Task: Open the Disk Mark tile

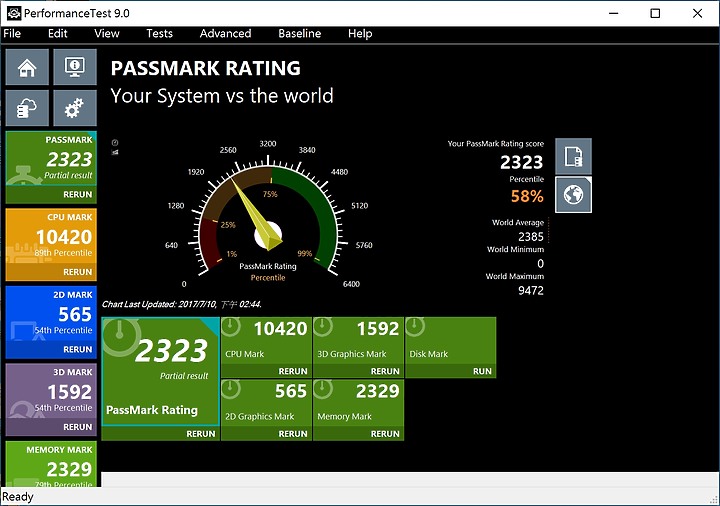Action: (451, 341)
